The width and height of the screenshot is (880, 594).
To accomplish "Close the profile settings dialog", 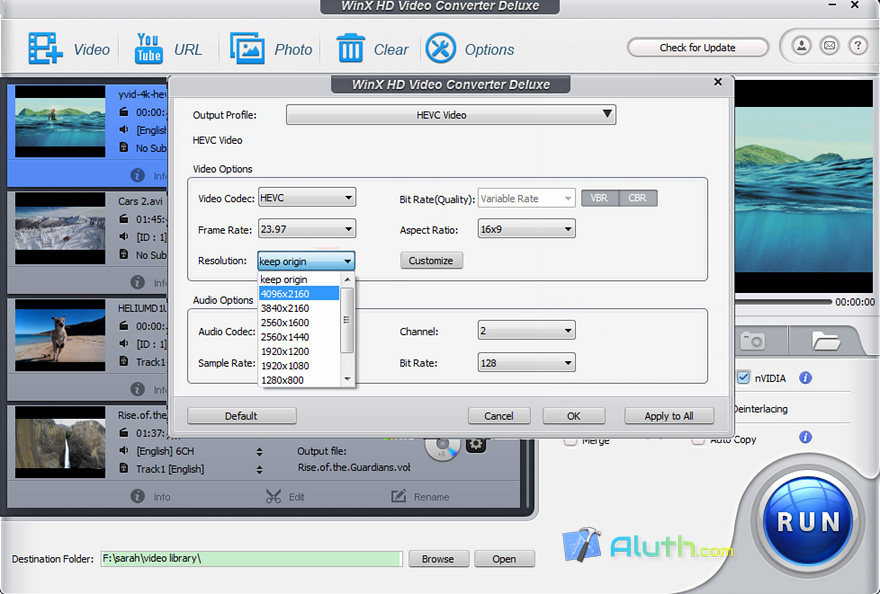I will click(x=718, y=82).
